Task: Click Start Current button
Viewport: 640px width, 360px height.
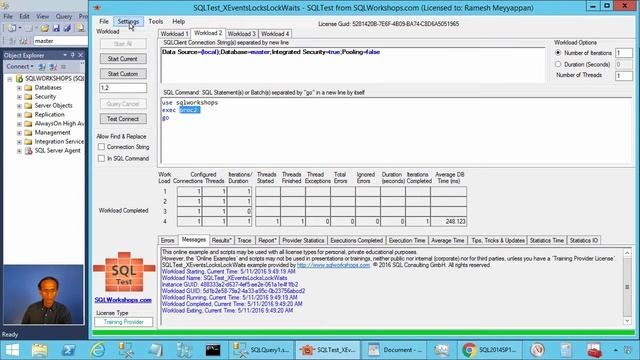Action: (x=123, y=59)
